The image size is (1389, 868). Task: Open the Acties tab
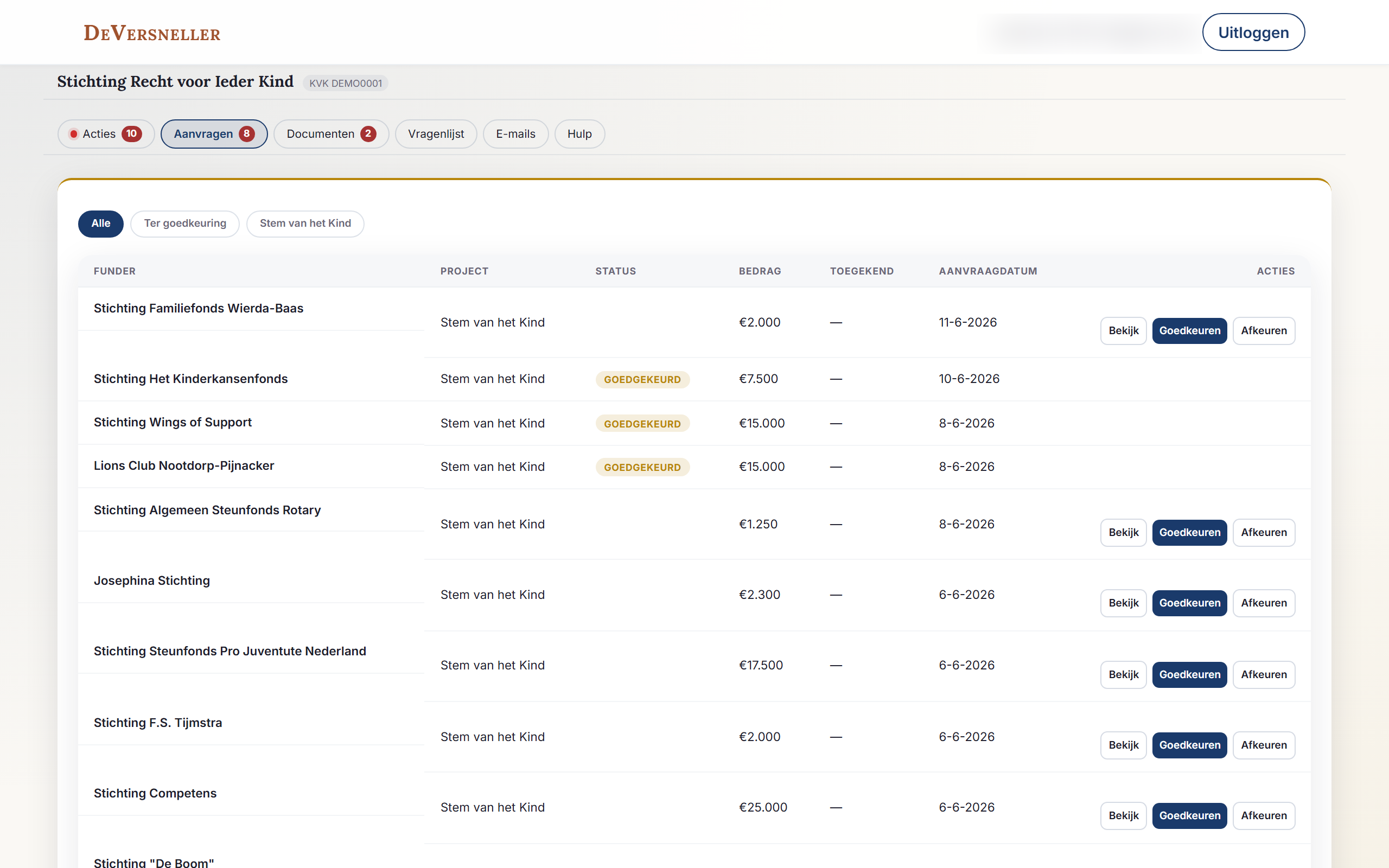click(x=106, y=134)
